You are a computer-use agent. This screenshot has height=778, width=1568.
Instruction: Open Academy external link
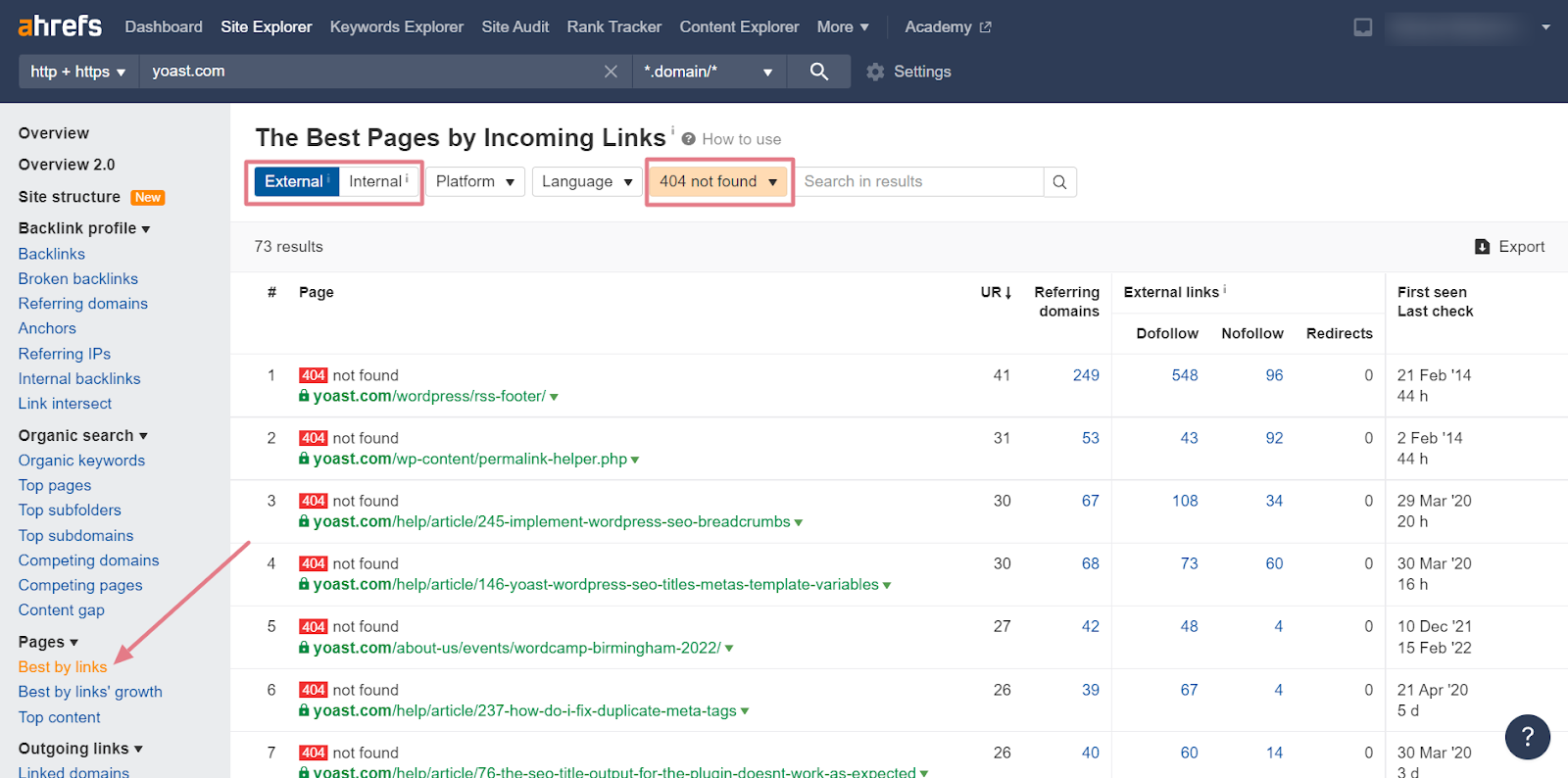click(x=948, y=27)
